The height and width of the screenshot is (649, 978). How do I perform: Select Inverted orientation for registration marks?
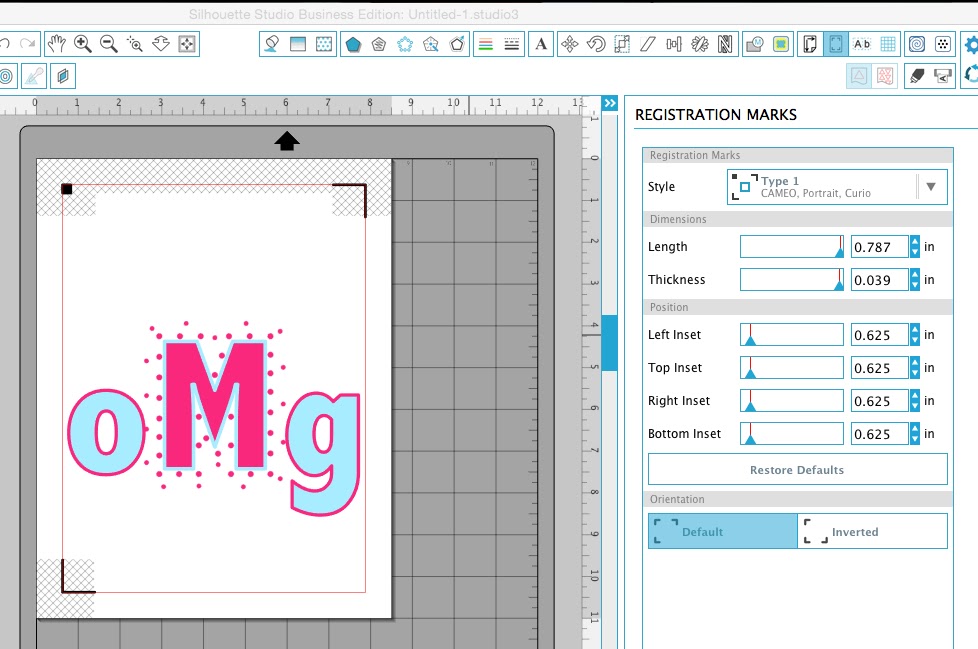coord(873,531)
